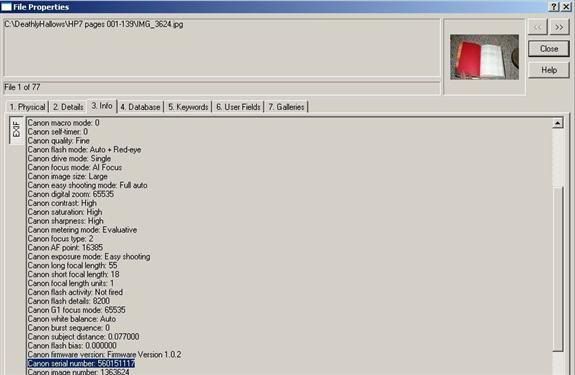The height and width of the screenshot is (375, 575).
Task: Click the info list scrollbar thumb
Action: pos(557,269)
